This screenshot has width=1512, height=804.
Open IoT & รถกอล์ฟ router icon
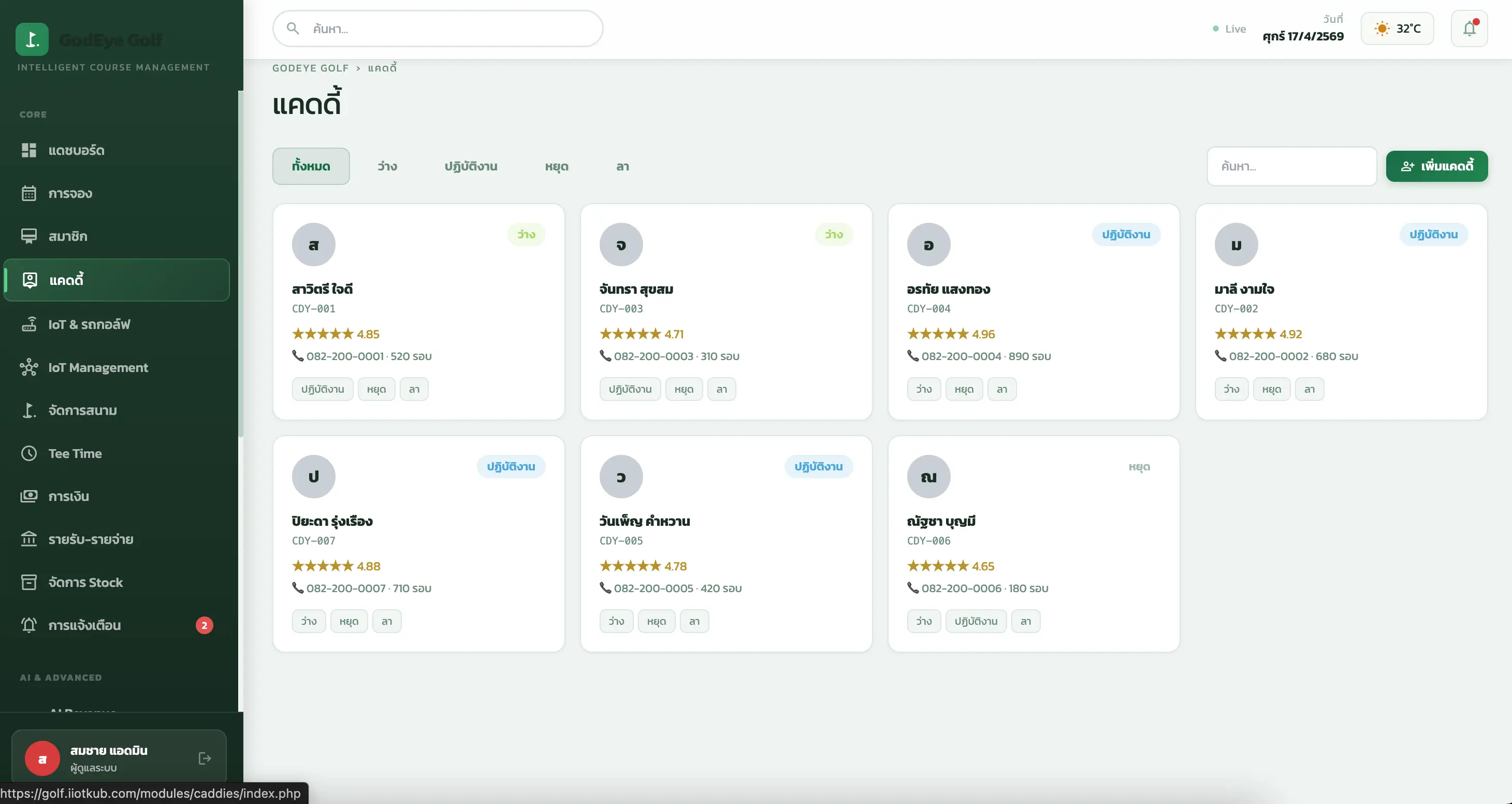point(29,324)
